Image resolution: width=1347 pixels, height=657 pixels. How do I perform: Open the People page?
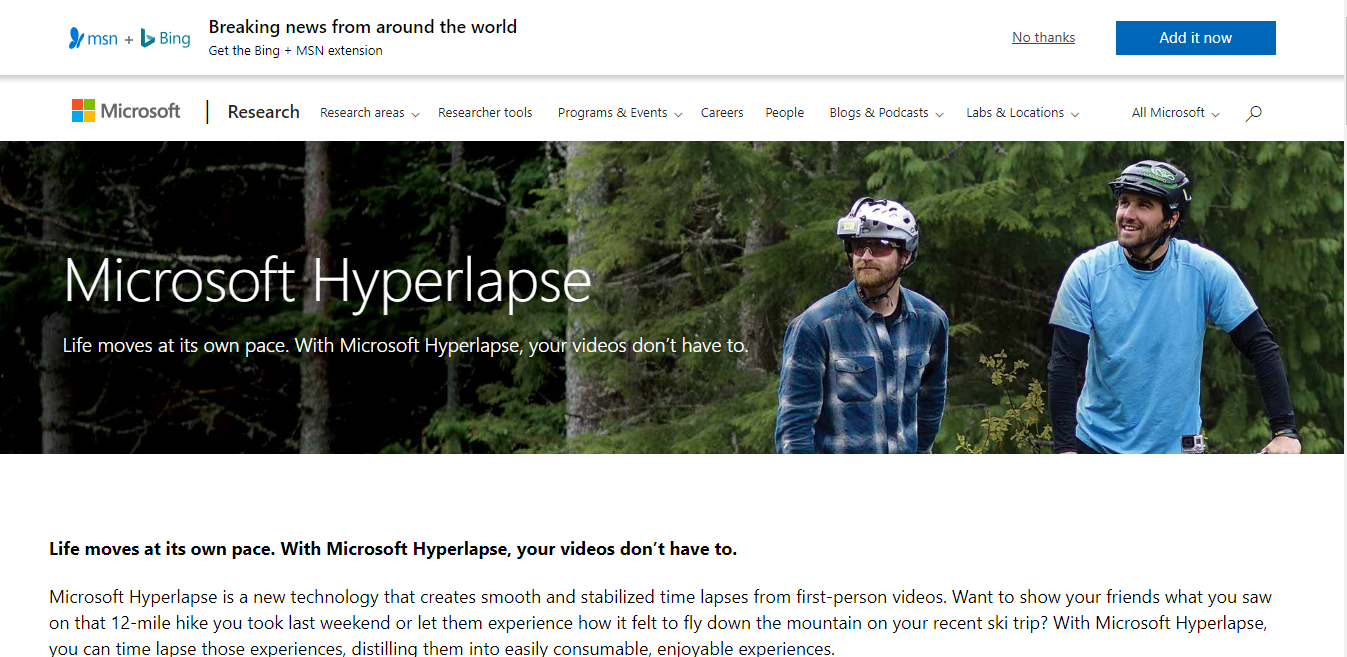(x=785, y=113)
